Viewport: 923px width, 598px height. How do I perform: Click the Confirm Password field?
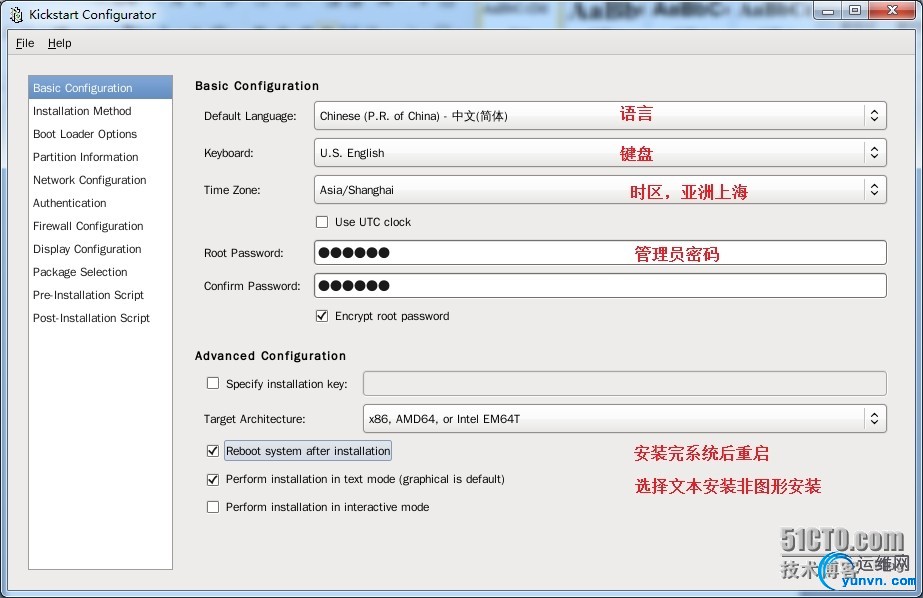coord(600,285)
